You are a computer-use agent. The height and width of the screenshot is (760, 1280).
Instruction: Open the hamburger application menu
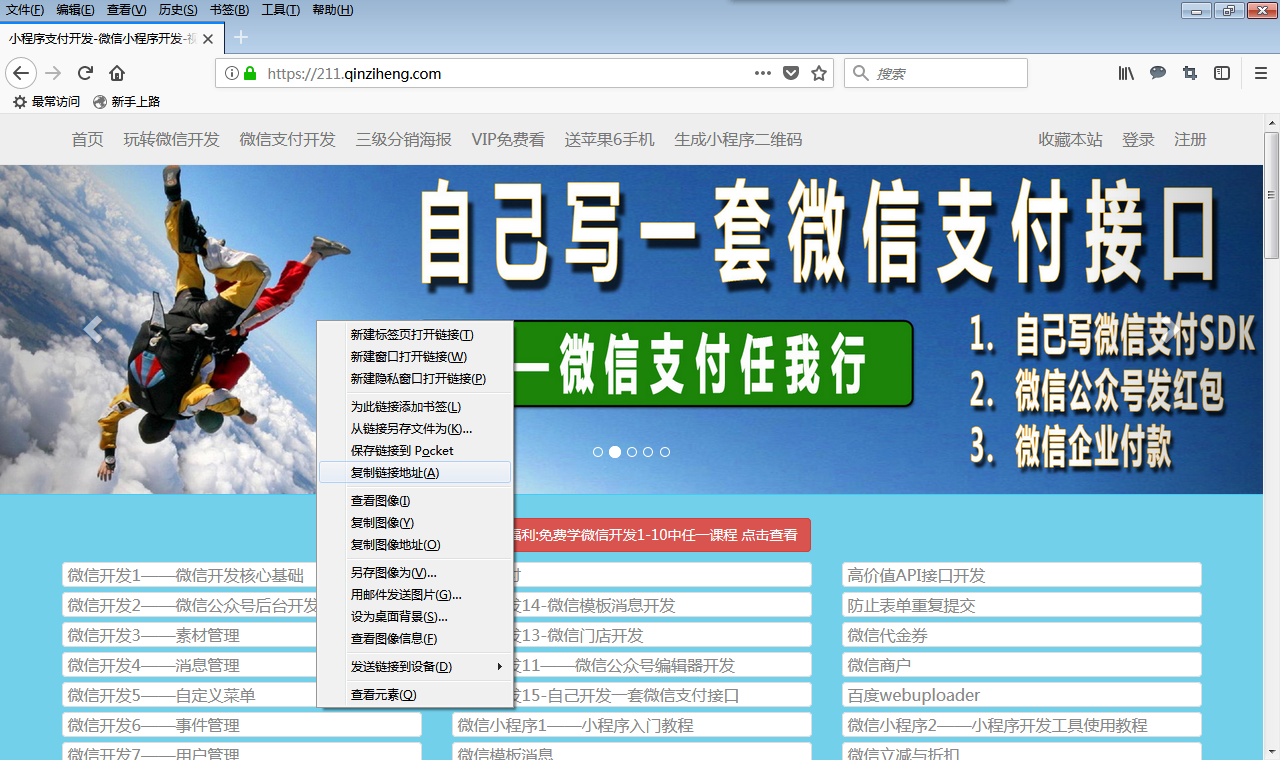point(1261,73)
